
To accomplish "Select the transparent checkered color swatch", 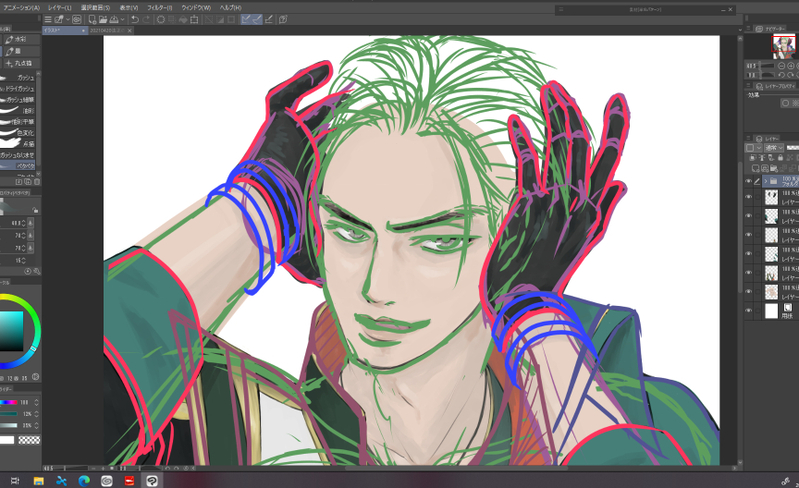I will (x=29, y=440).
